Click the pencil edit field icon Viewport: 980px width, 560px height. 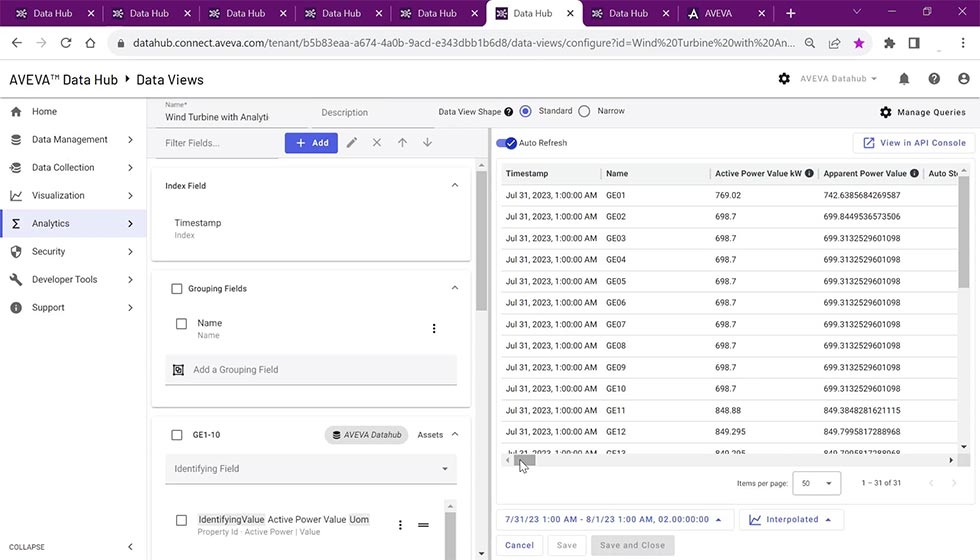[x=352, y=143]
